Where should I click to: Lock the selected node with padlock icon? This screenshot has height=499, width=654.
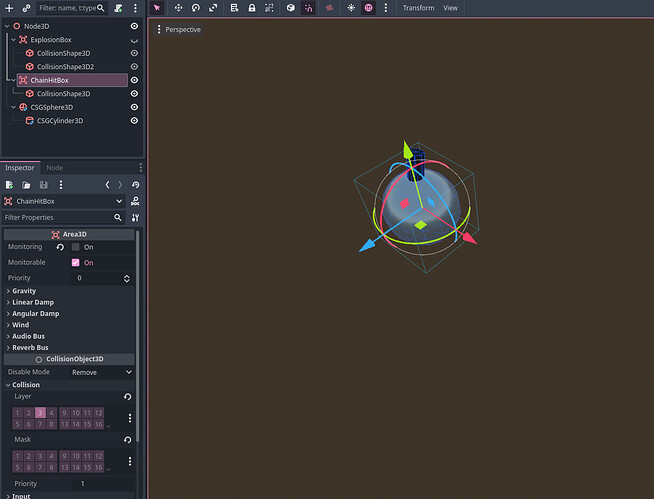coord(252,8)
